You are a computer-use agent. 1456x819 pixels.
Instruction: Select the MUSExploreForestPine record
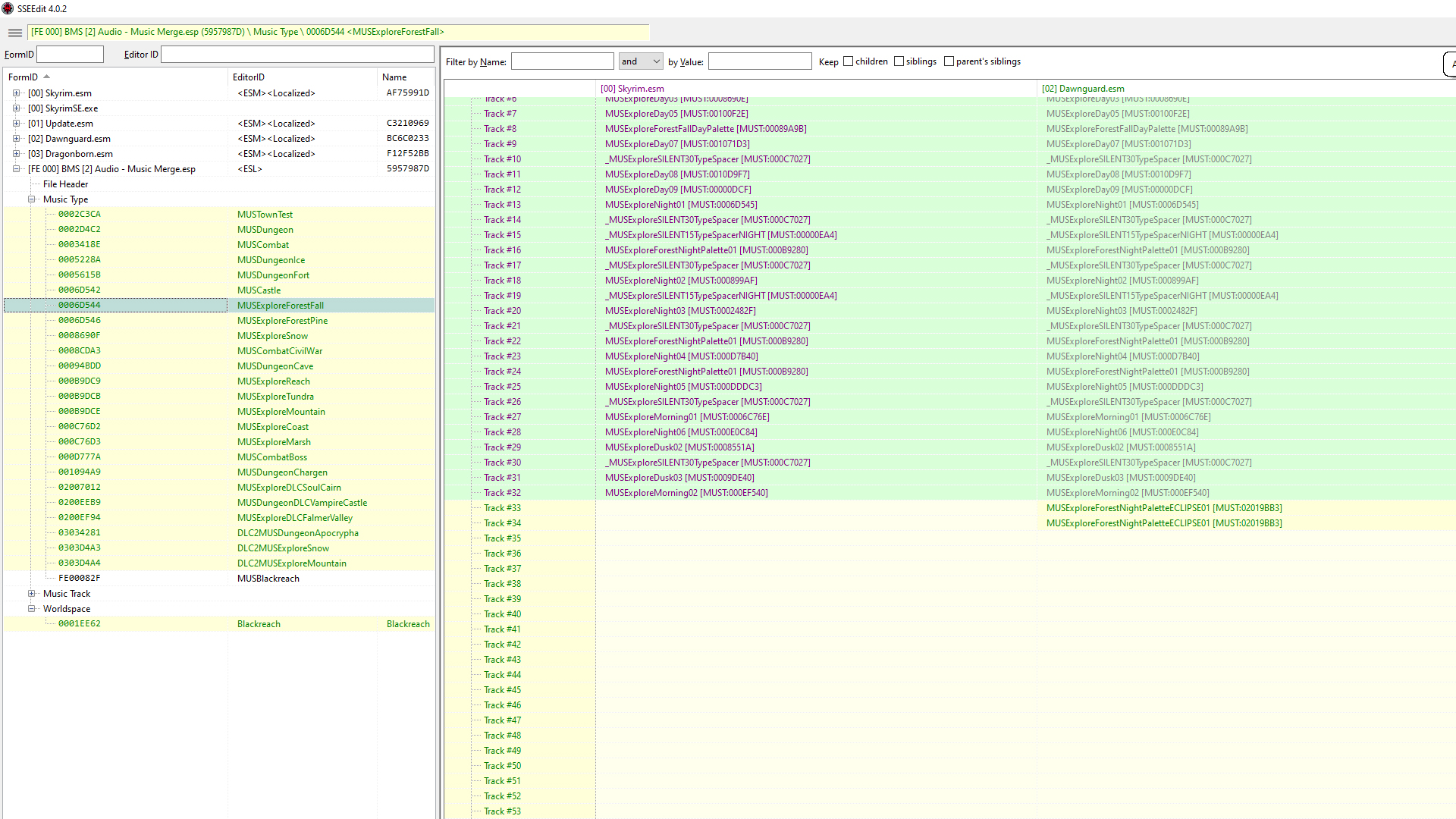point(282,321)
